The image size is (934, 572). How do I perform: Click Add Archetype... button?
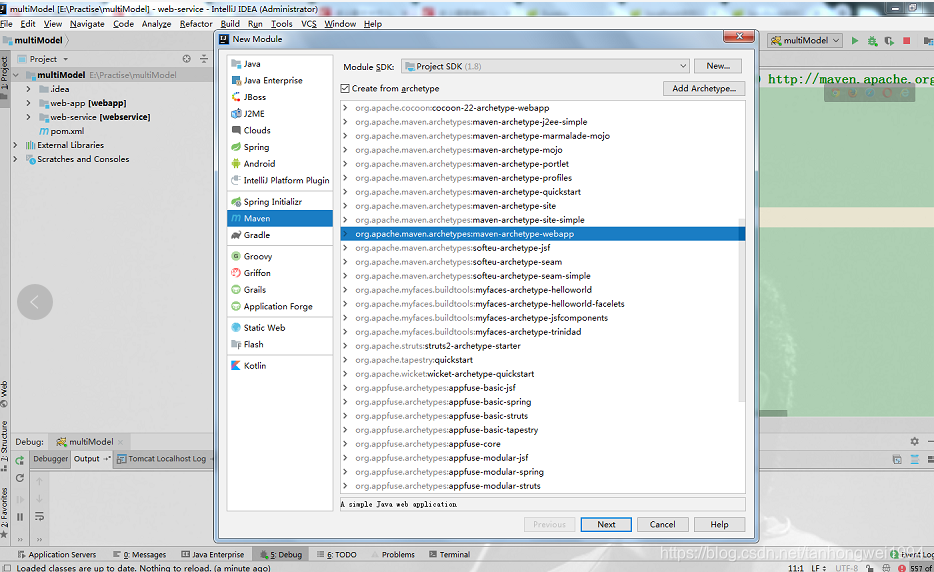pos(703,88)
